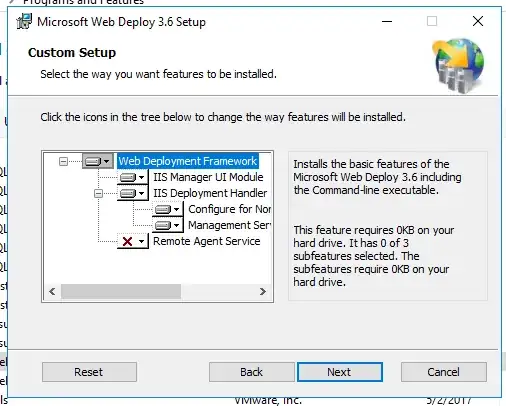Viewport: 506px width, 406px height.
Task: Go Back to previous setup page
Action: (252, 372)
